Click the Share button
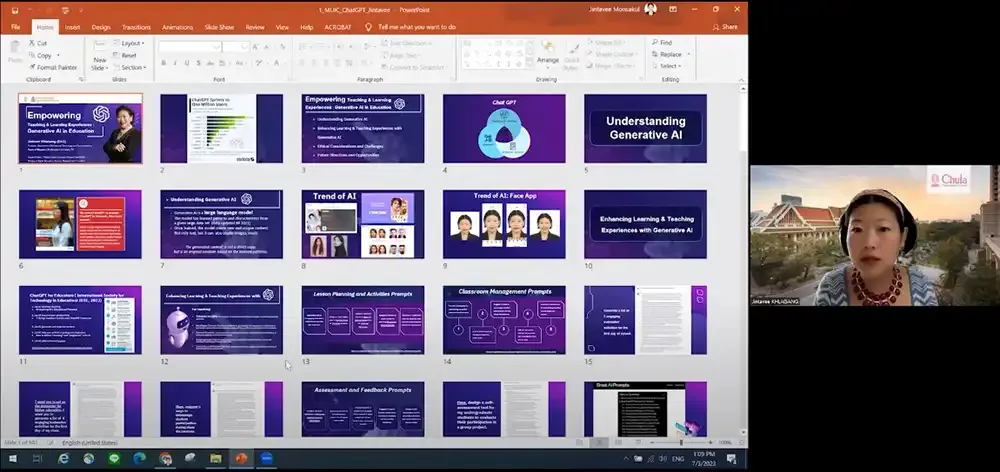Screen dimensions: 1000x472 click(x=725, y=27)
